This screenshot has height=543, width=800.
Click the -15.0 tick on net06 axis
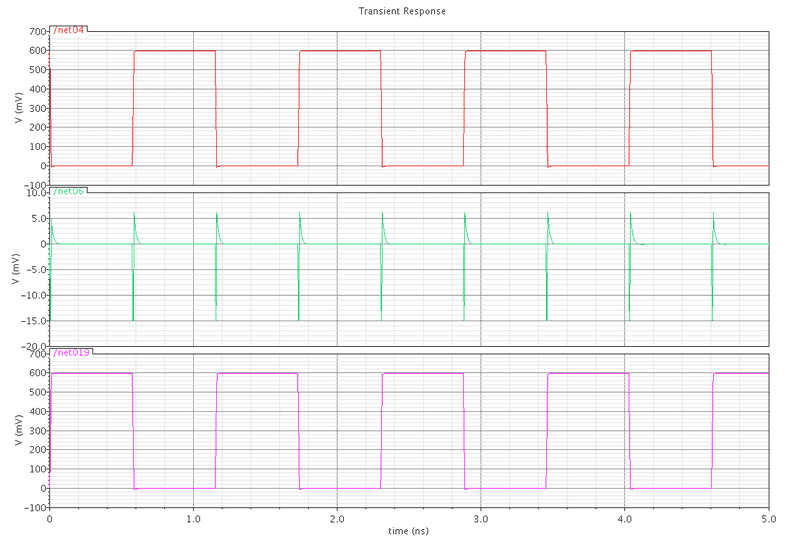click(34, 321)
